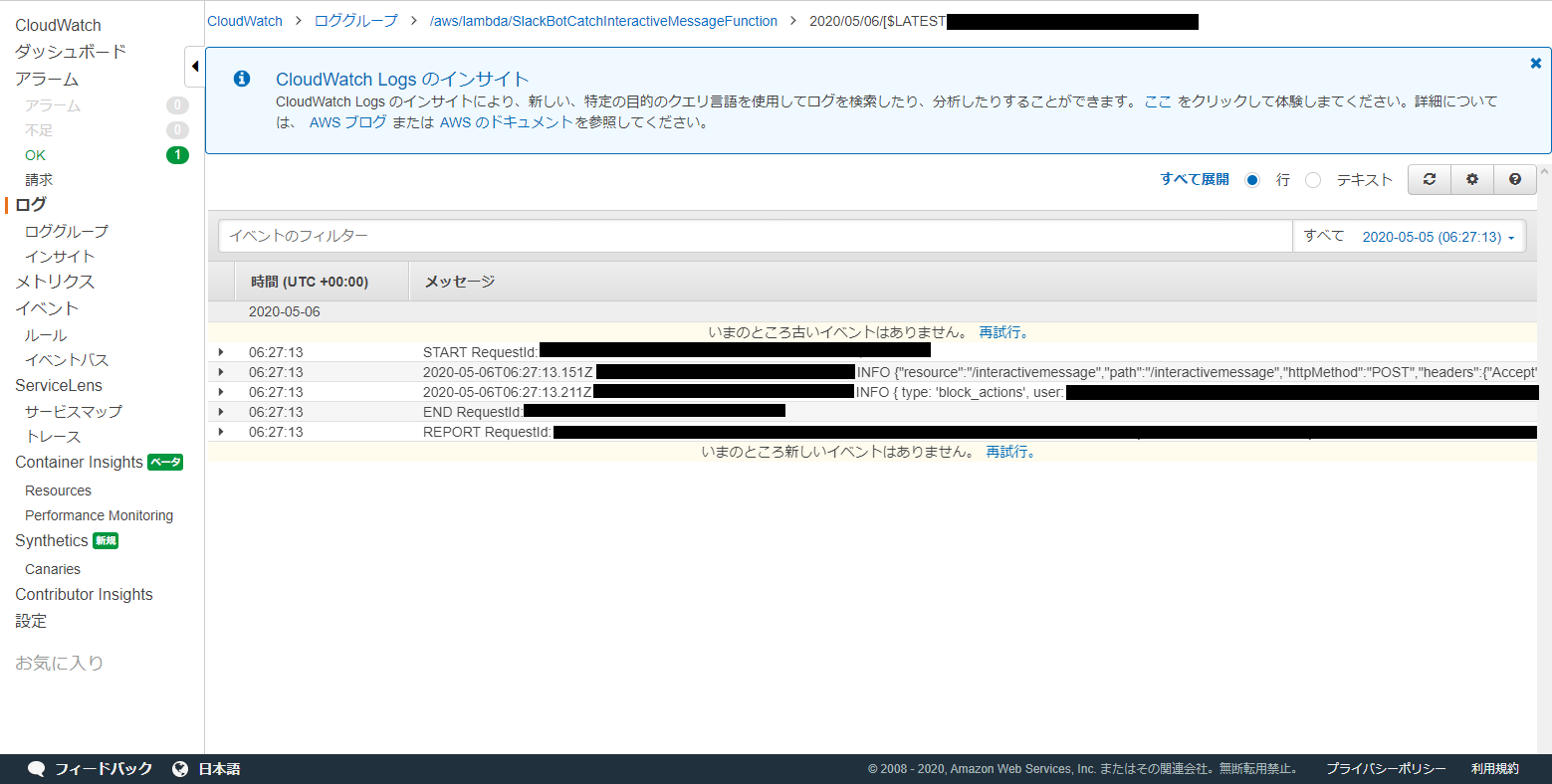Open CloudWatch breadcrumb link

245,21
